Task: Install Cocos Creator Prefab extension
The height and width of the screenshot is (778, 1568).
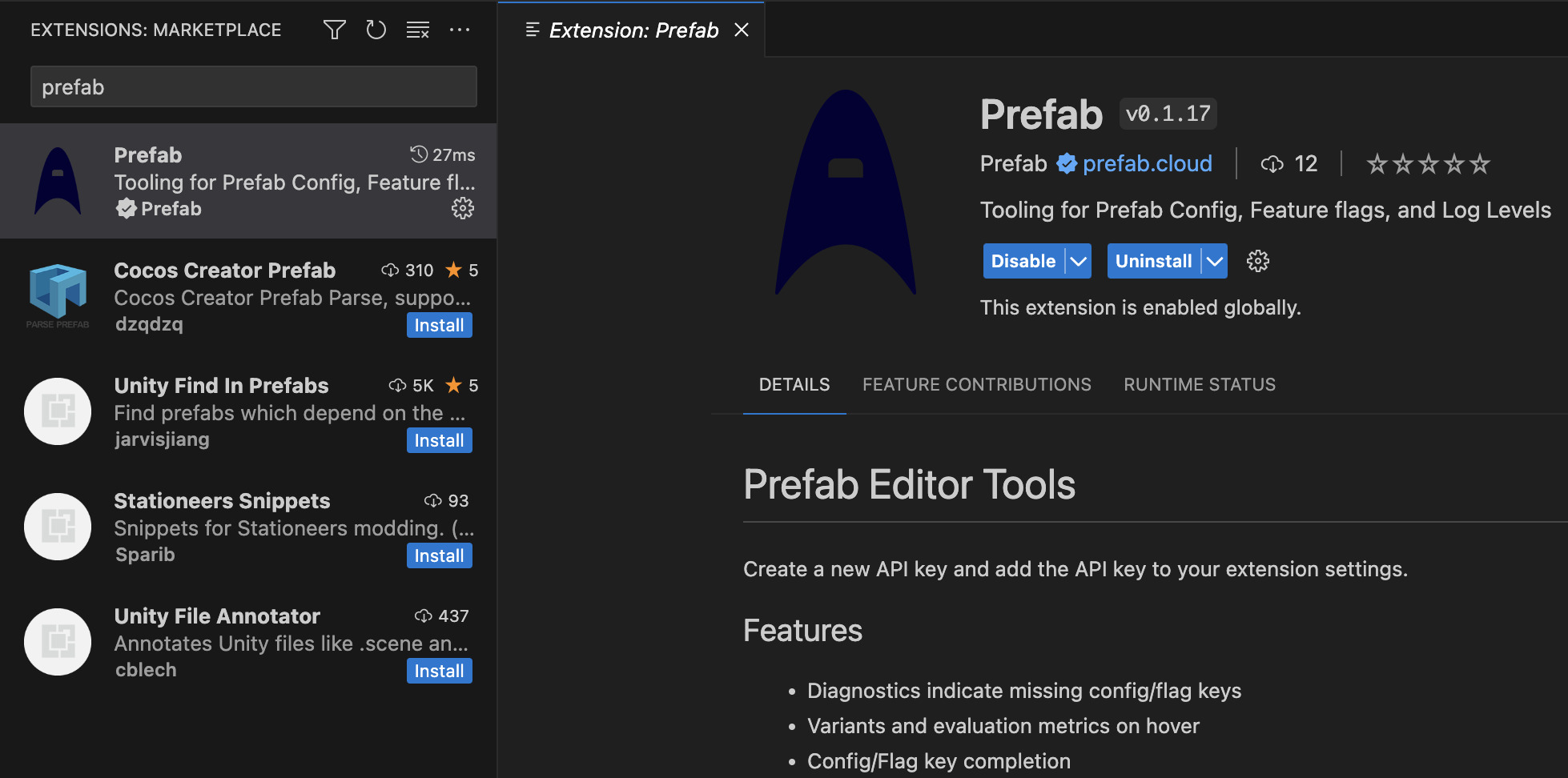Action: click(x=439, y=325)
